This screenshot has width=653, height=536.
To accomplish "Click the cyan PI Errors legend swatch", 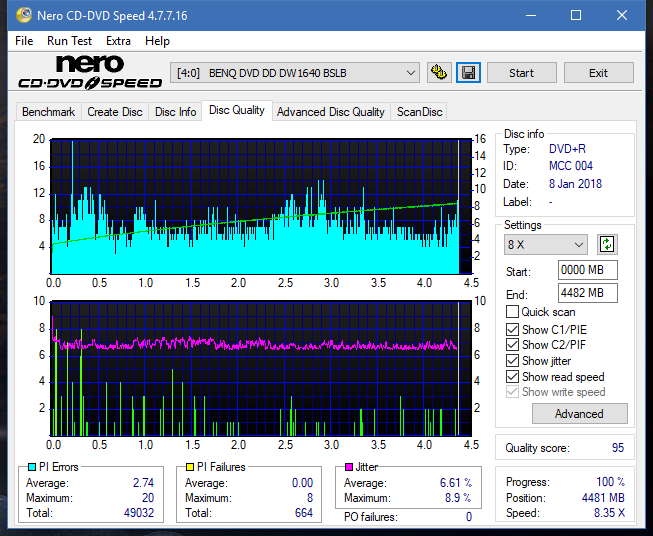I will 32,467.
